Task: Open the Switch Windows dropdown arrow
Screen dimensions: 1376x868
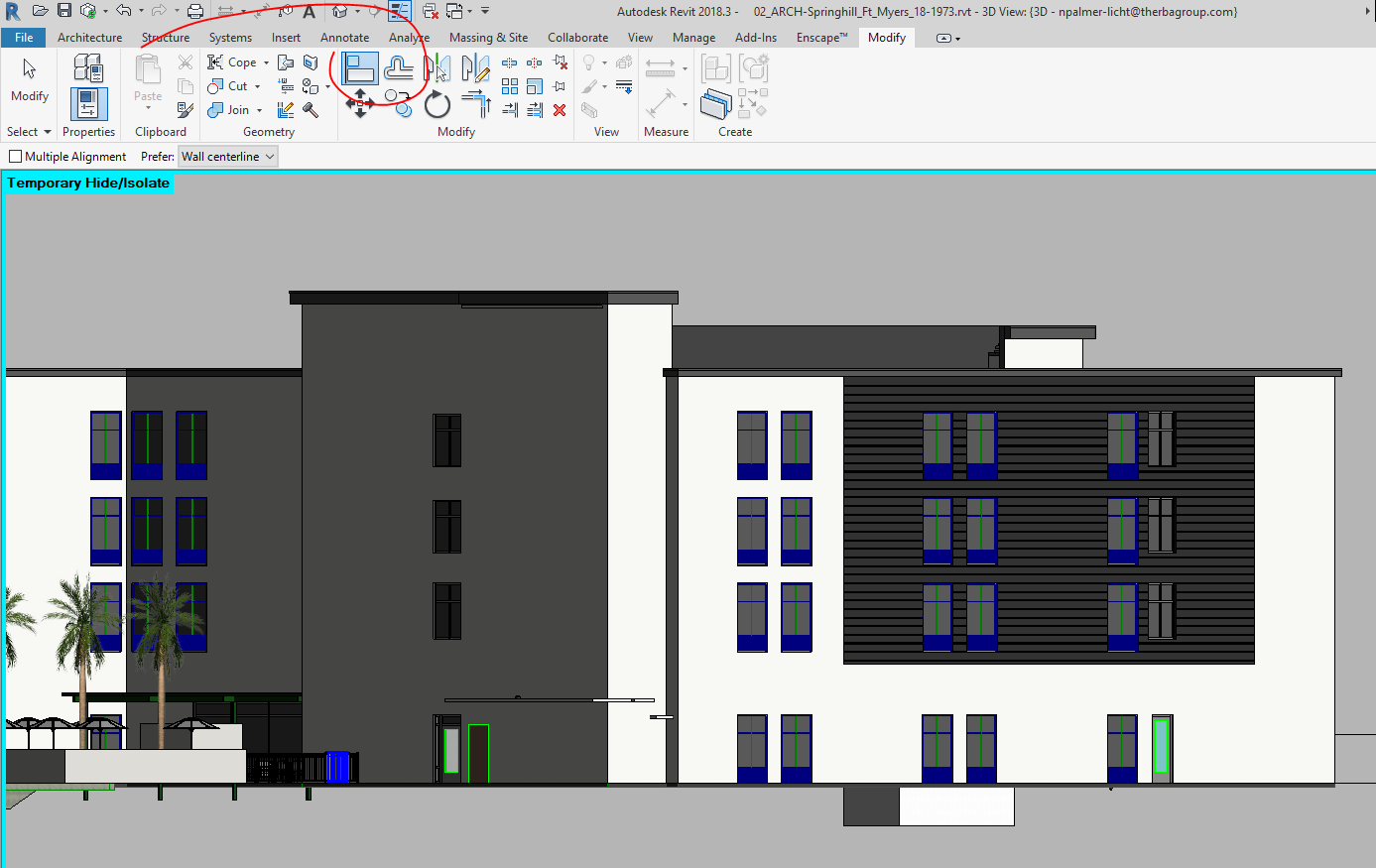Action: (469, 11)
